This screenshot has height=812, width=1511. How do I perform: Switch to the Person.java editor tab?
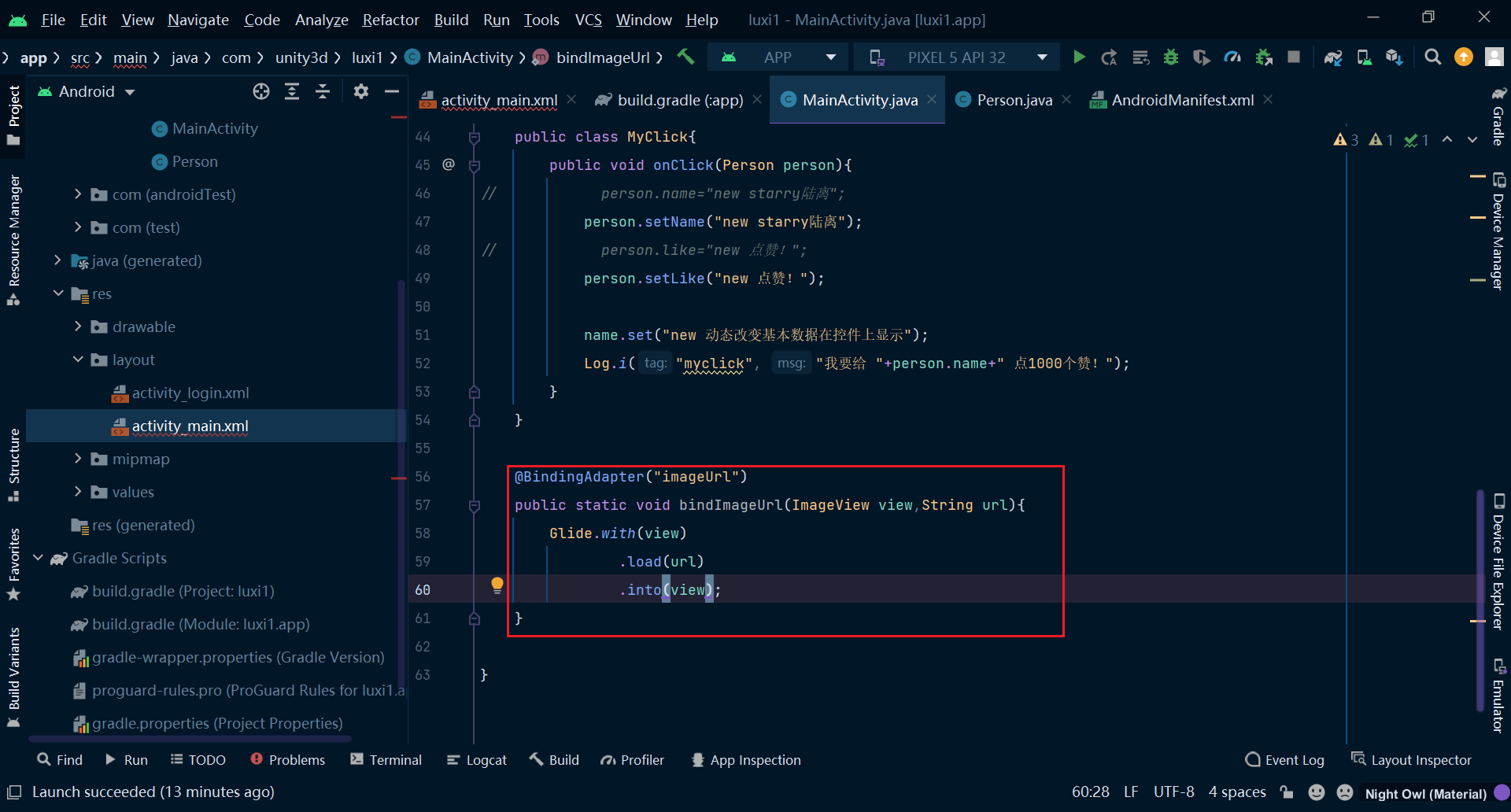coord(1014,100)
